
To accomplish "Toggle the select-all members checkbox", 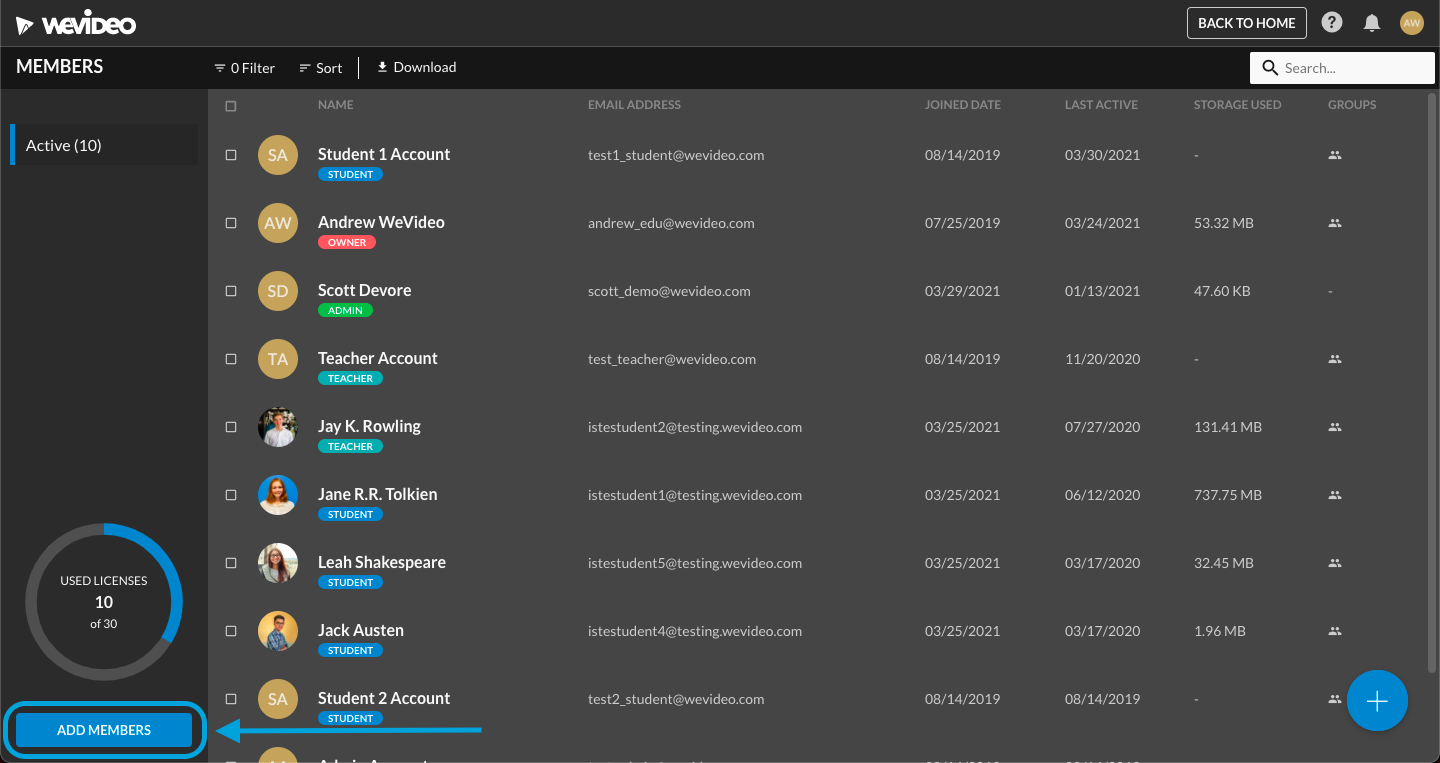I will (x=231, y=106).
